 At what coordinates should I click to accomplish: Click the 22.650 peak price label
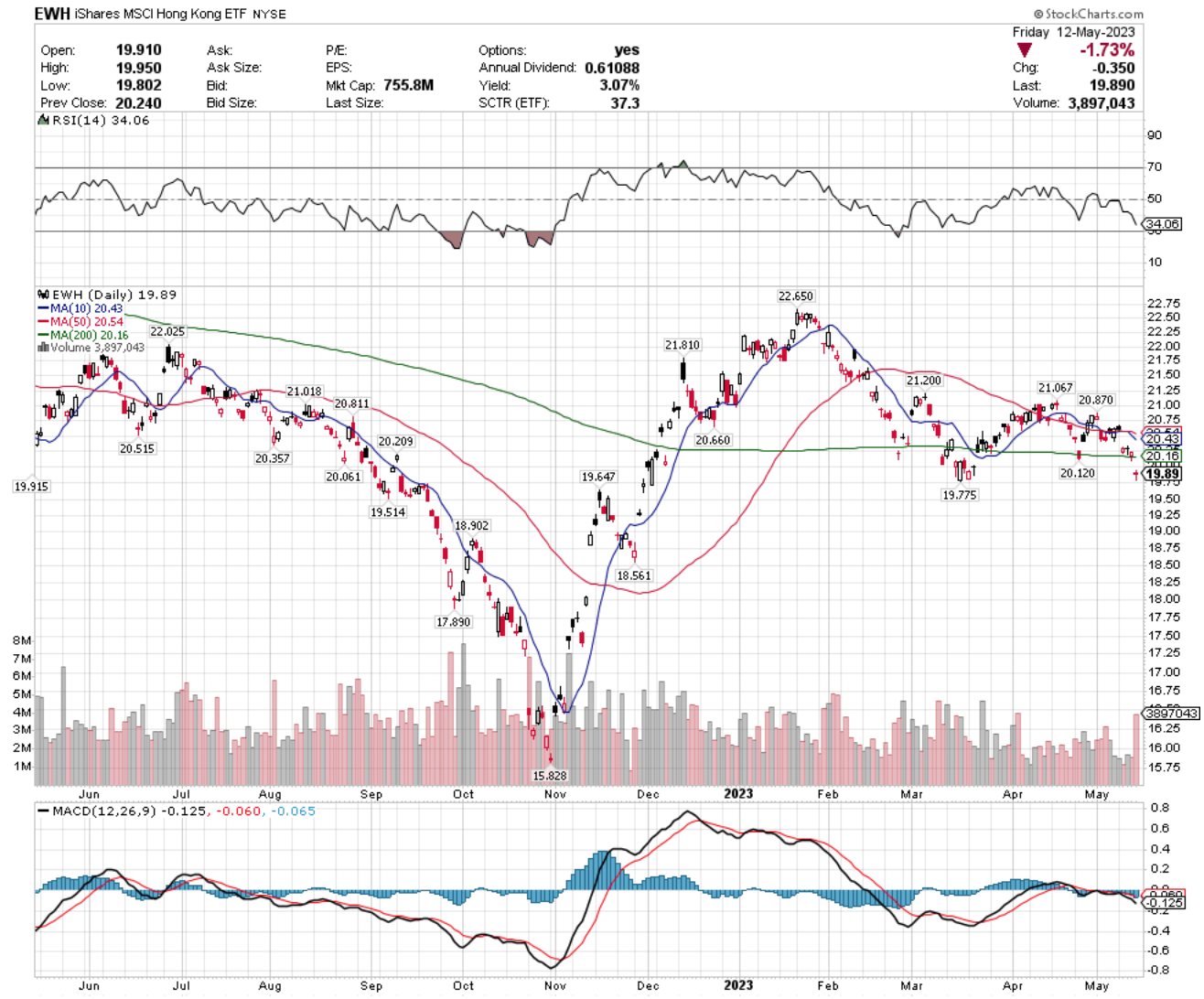[x=795, y=296]
